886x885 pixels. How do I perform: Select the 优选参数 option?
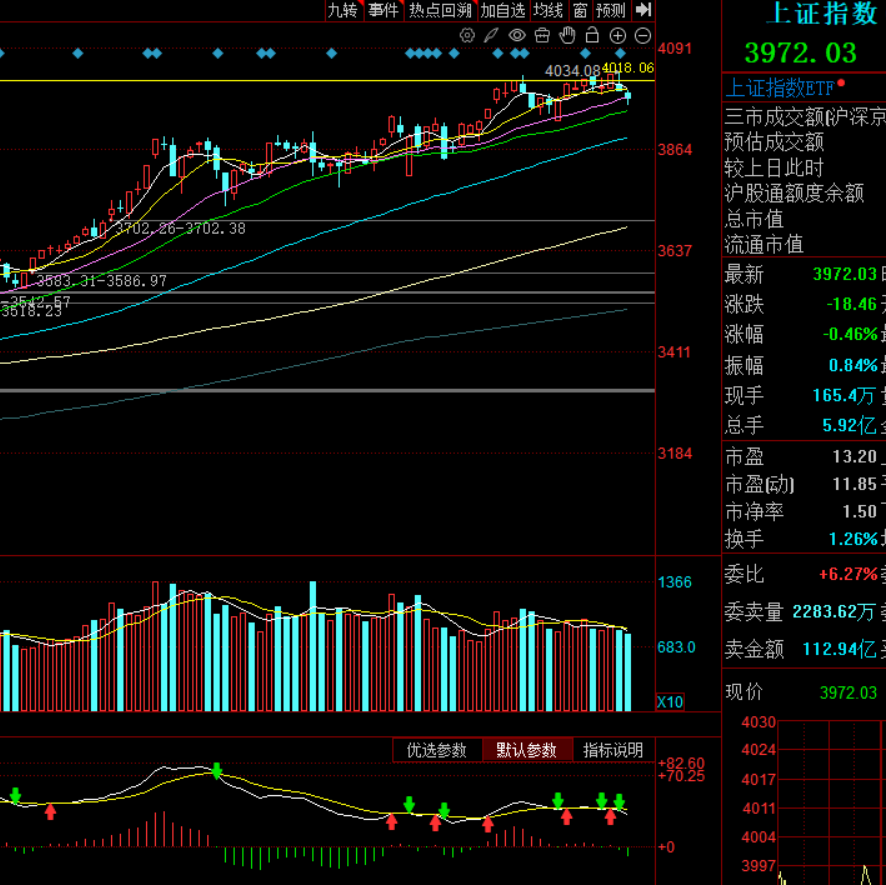(x=437, y=750)
